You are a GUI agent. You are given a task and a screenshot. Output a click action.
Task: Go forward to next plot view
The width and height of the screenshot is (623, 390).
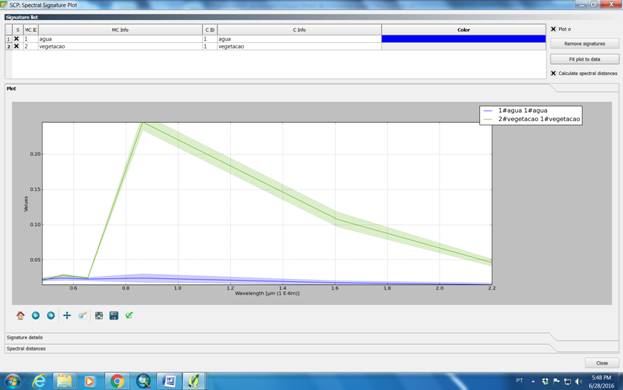coord(51,315)
